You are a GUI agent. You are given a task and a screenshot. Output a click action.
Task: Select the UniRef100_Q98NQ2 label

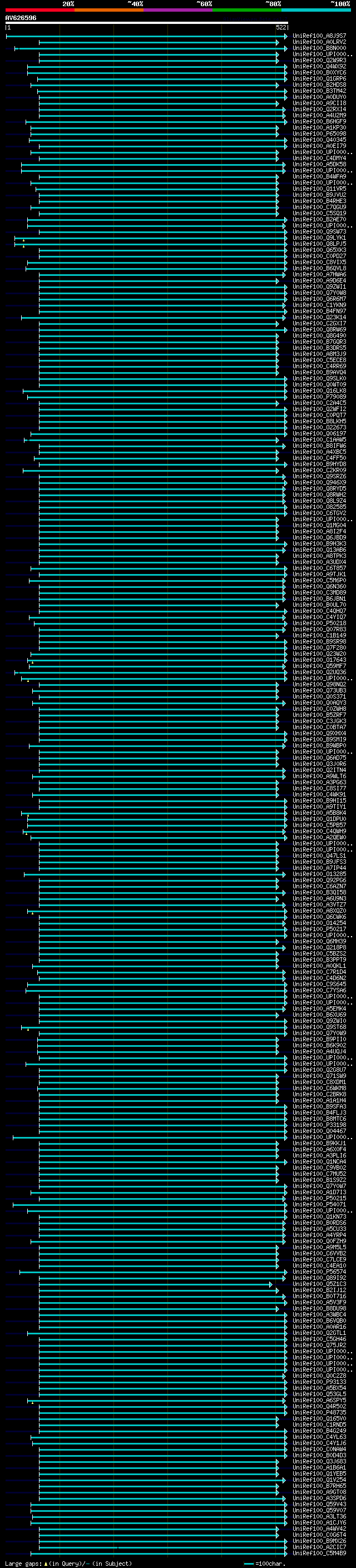pyautogui.click(x=319, y=684)
